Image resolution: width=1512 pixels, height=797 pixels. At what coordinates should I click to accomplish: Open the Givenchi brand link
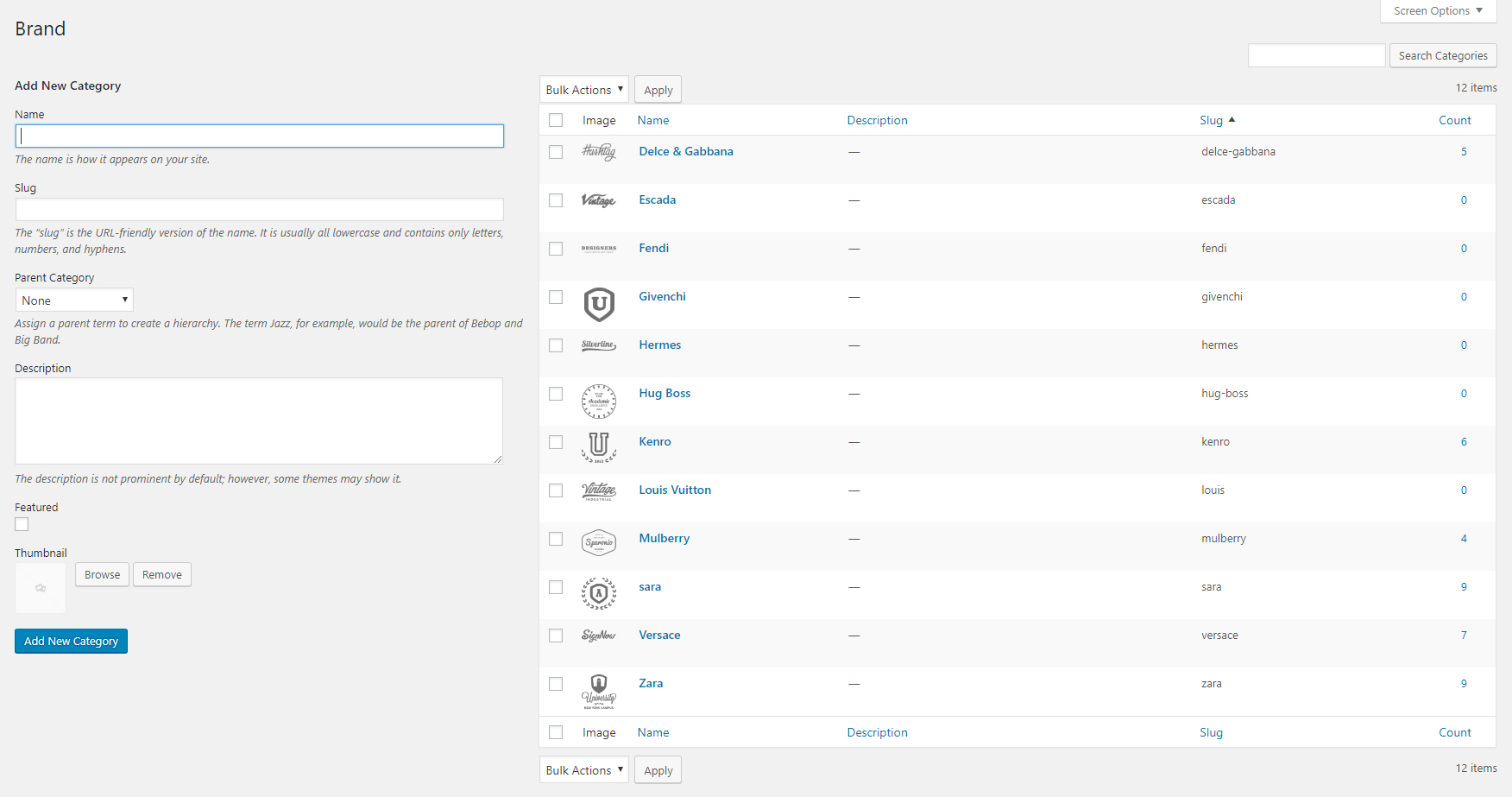(x=662, y=296)
